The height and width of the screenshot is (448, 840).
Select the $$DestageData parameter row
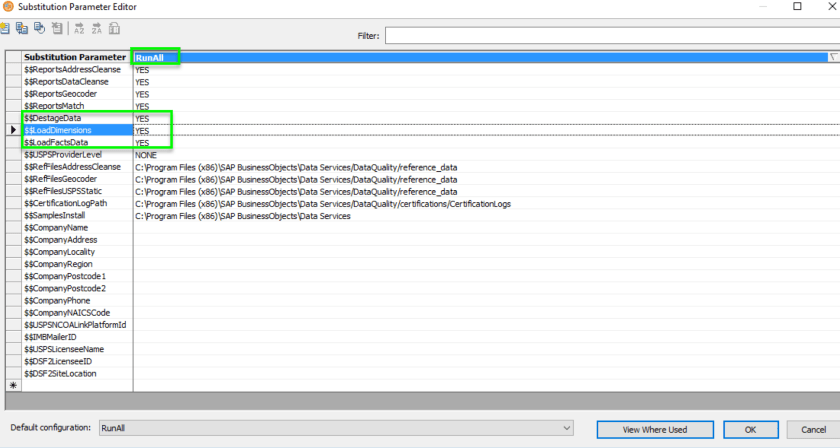(75, 118)
